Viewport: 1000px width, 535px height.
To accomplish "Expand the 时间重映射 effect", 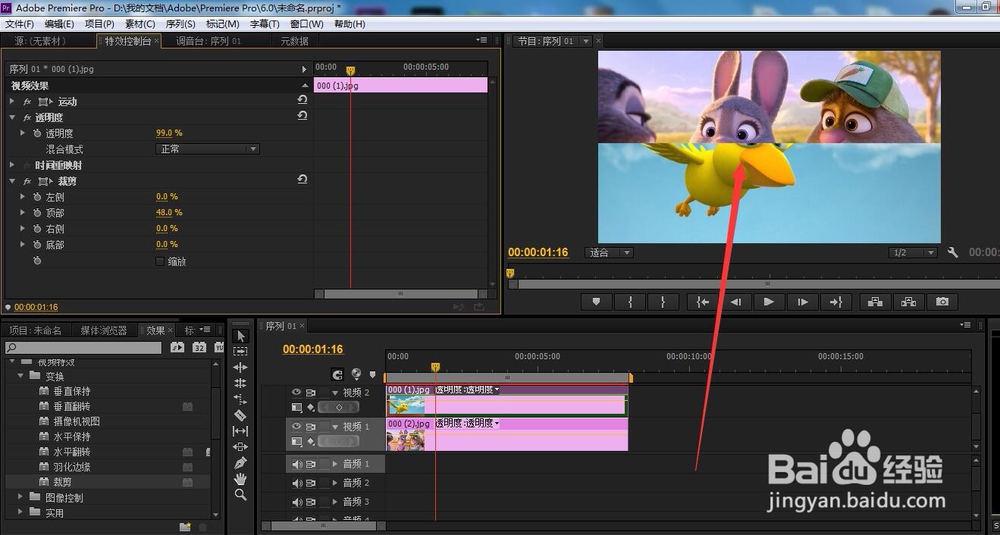I will click(12, 165).
